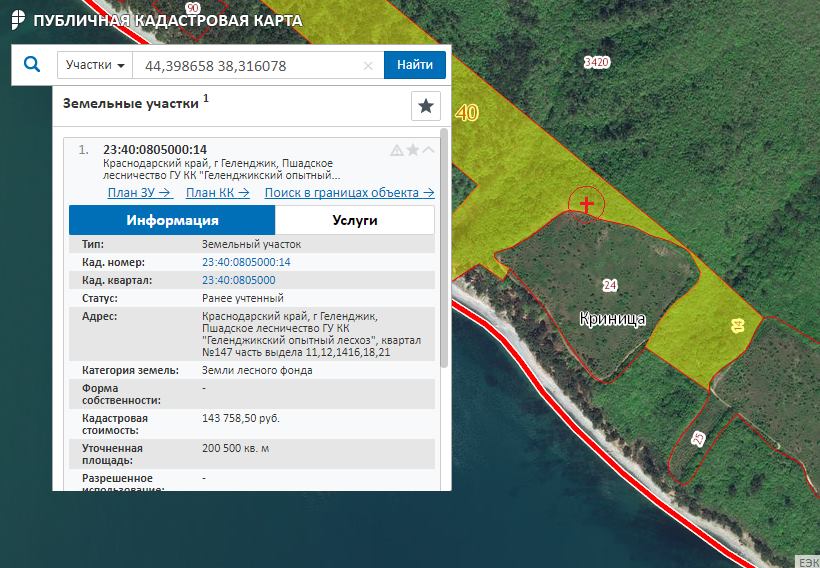Click inside the coordinates search input

point(250,66)
